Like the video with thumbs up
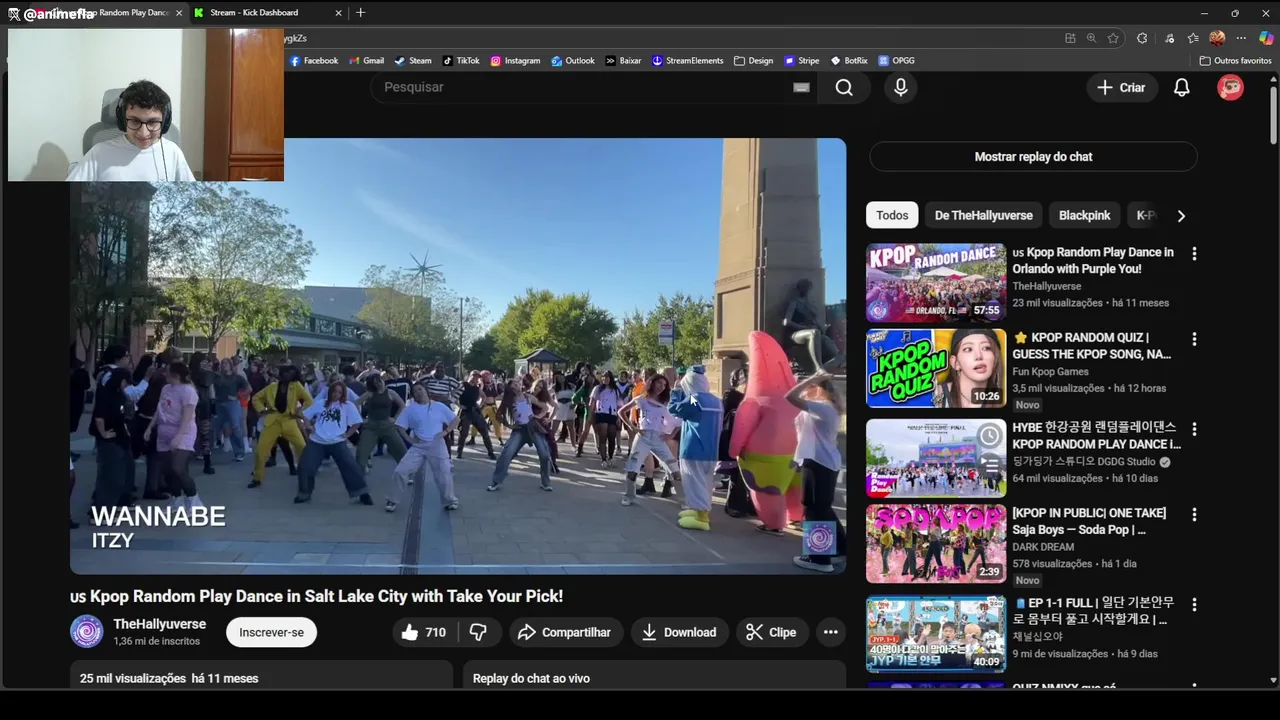 [x=424, y=632]
